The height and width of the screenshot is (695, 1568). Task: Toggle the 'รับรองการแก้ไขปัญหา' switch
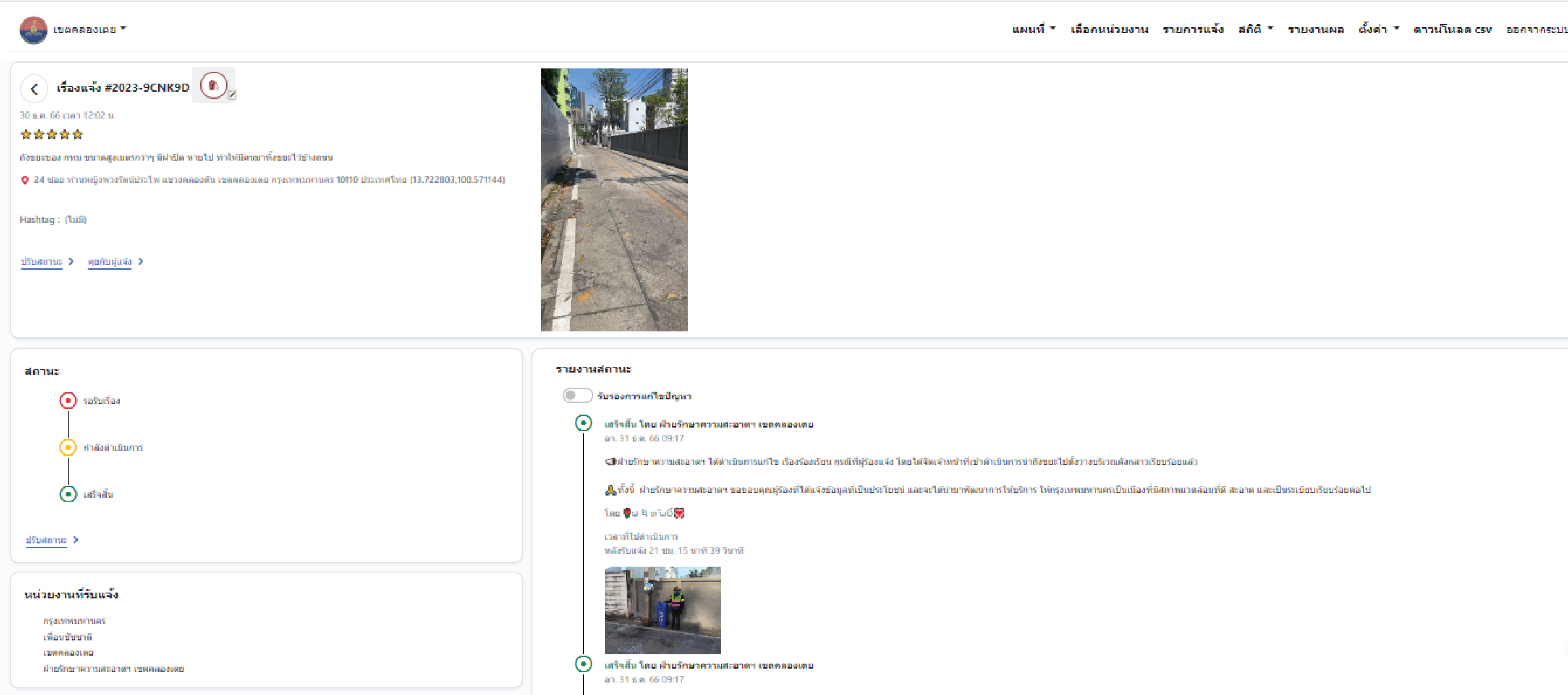point(577,395)
